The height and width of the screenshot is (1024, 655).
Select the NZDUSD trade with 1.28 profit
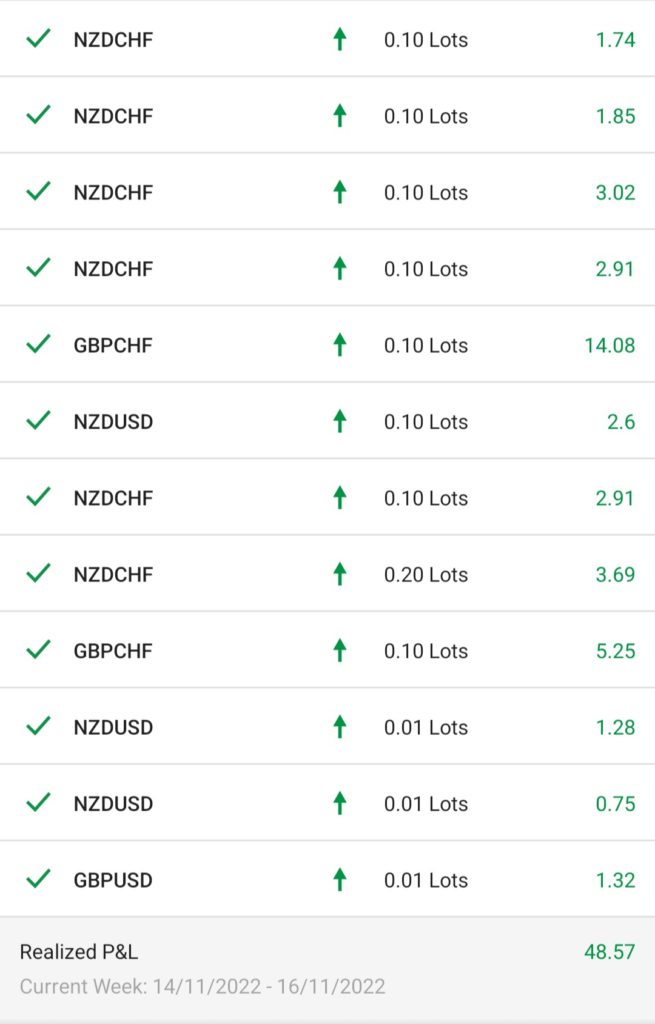click(327, 726)
